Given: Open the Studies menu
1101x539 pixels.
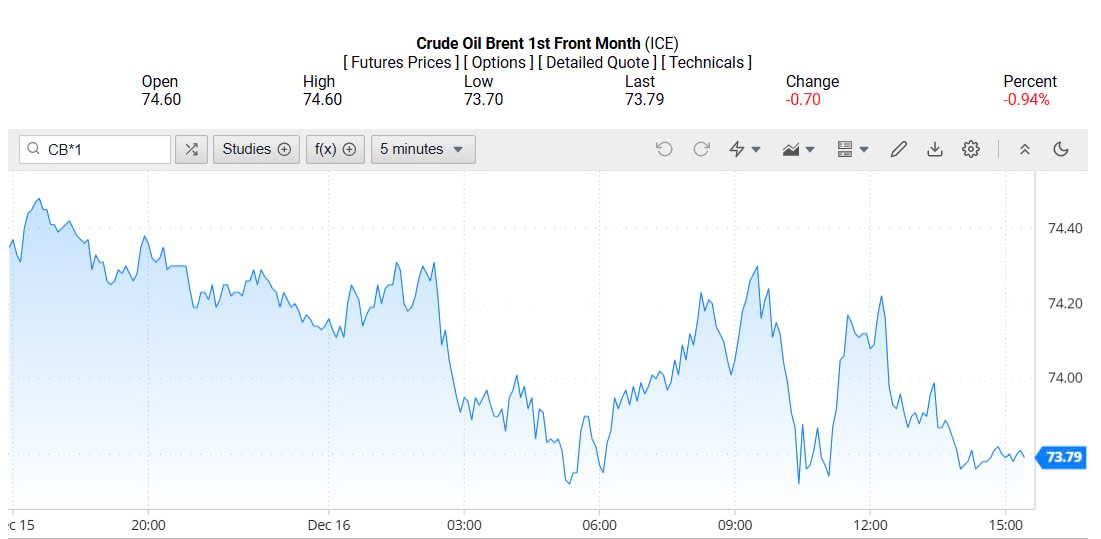Looking at the screenshot, I should coord(256,149).
